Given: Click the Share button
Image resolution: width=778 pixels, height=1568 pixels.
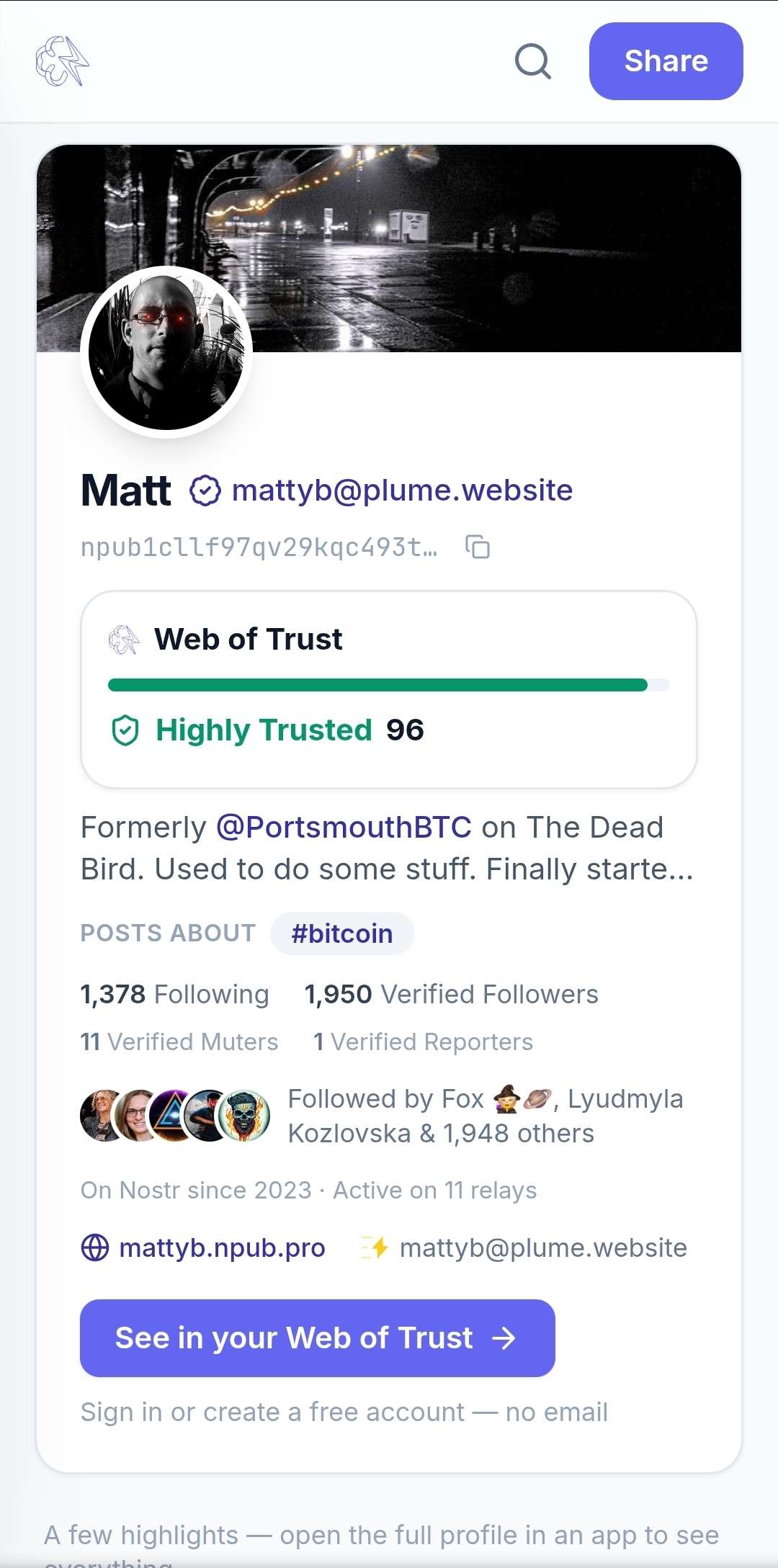Looking at the screenshot, I should (666, 61).
